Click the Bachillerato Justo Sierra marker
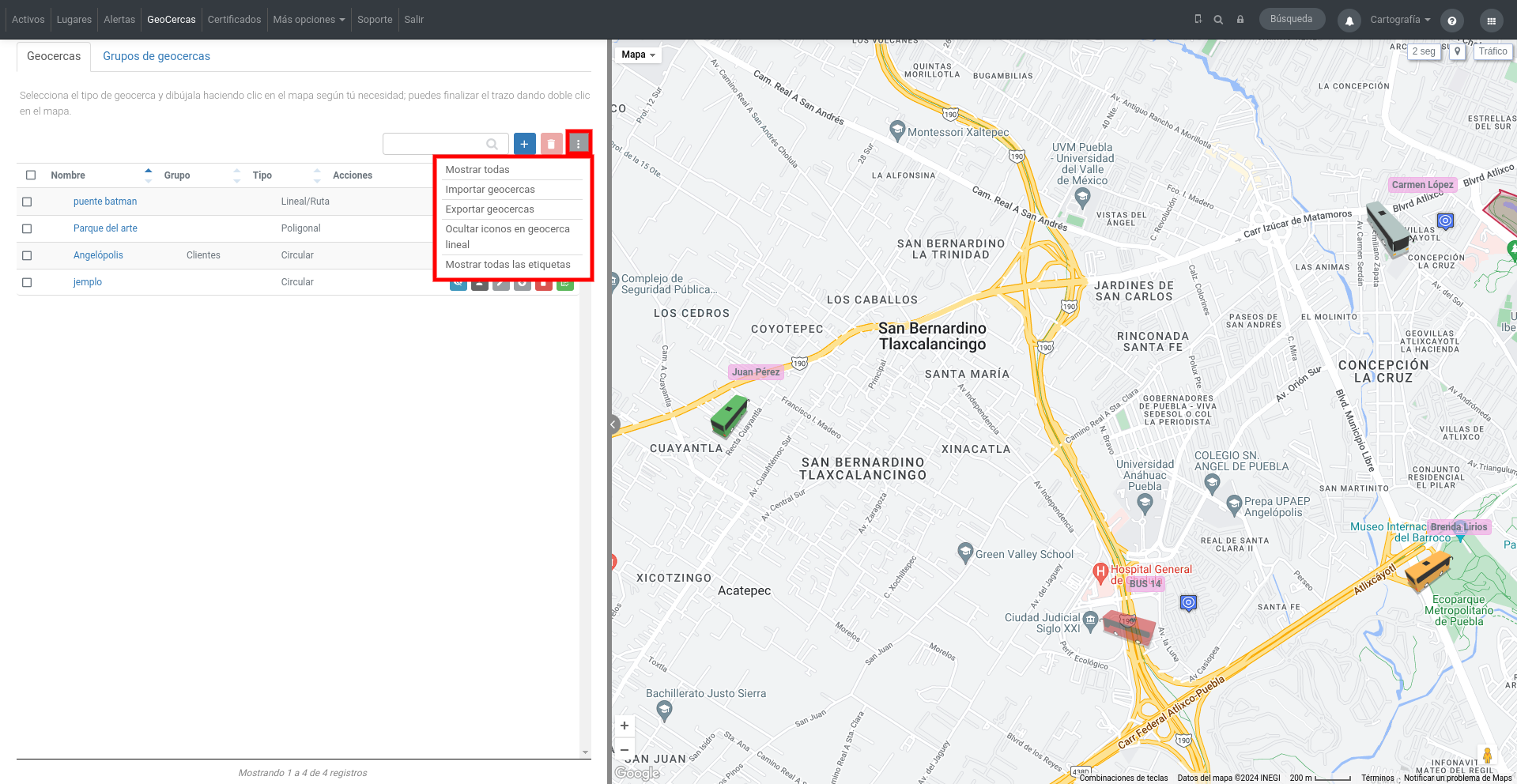This screenshot has width=1517, height=784. click(x=664, y=710)
